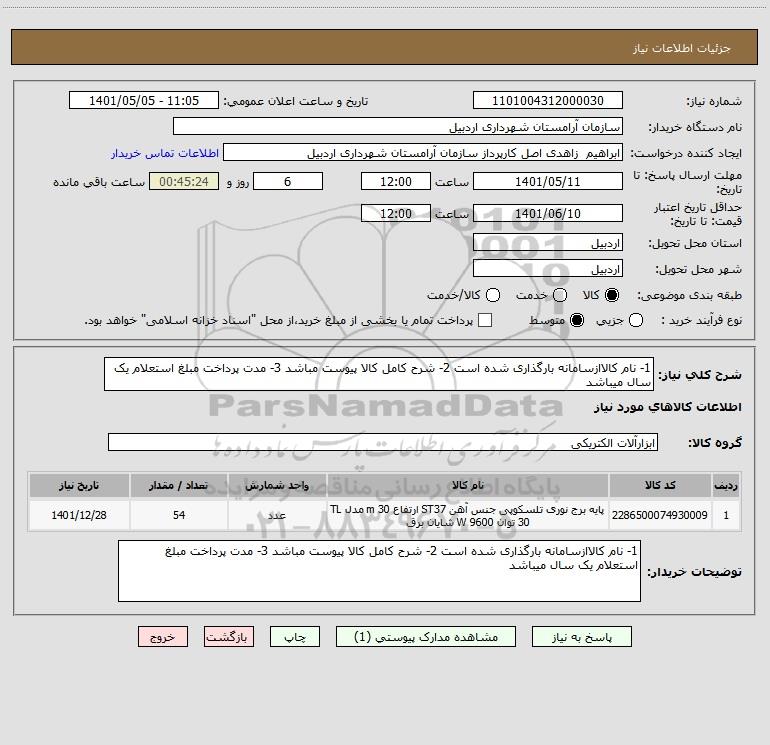770x745 pixels.
Task: Click the گروه کالا field ابزارآلات الکتریکی
Action: (x=383, y=442)
